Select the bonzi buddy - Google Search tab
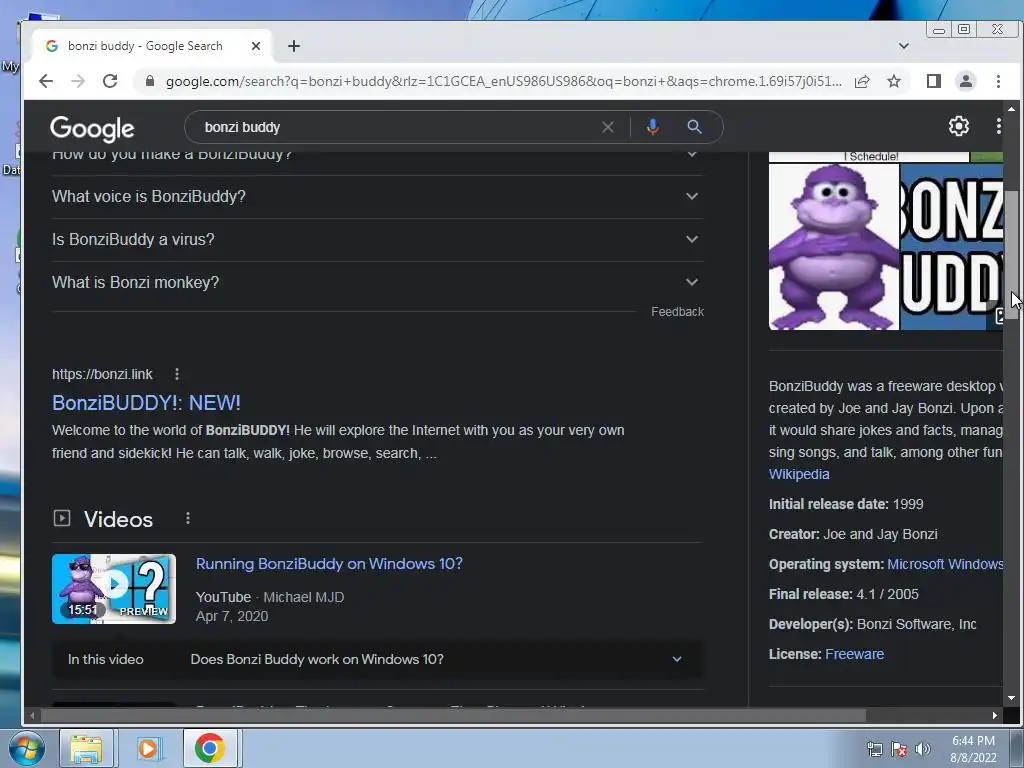This screenshot has width=1024, height=768. coord(153,46)
